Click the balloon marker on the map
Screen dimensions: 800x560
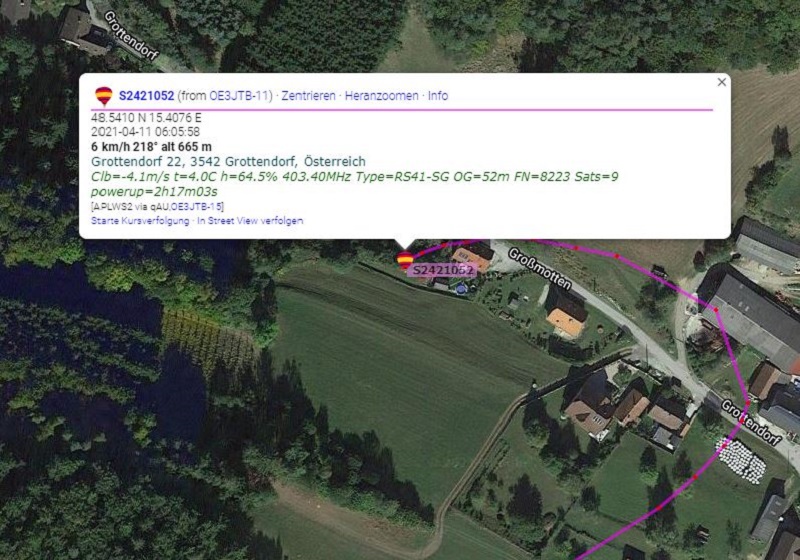(405, 260)
